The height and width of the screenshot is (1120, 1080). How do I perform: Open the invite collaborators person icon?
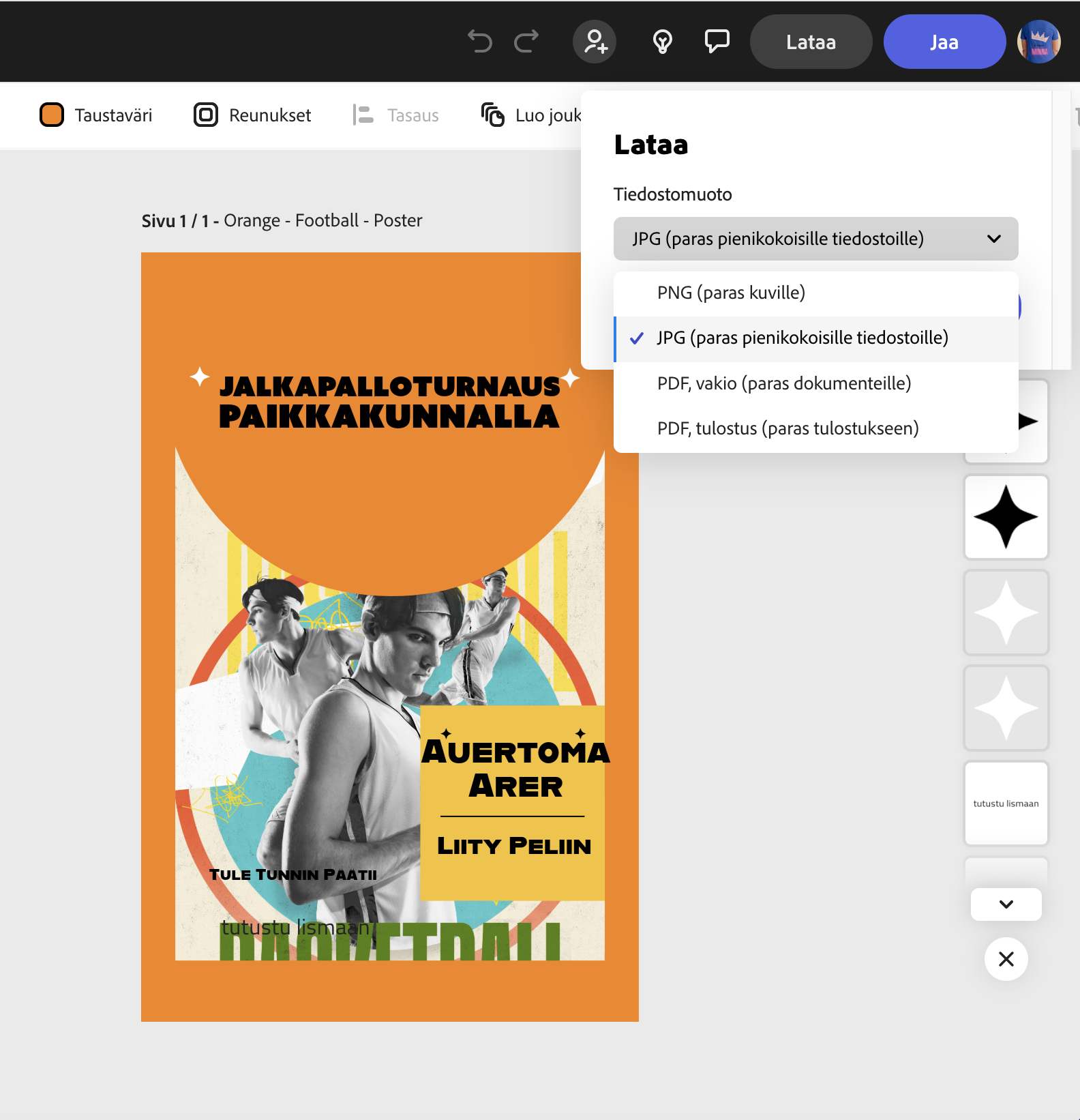[x=595, y=42]
